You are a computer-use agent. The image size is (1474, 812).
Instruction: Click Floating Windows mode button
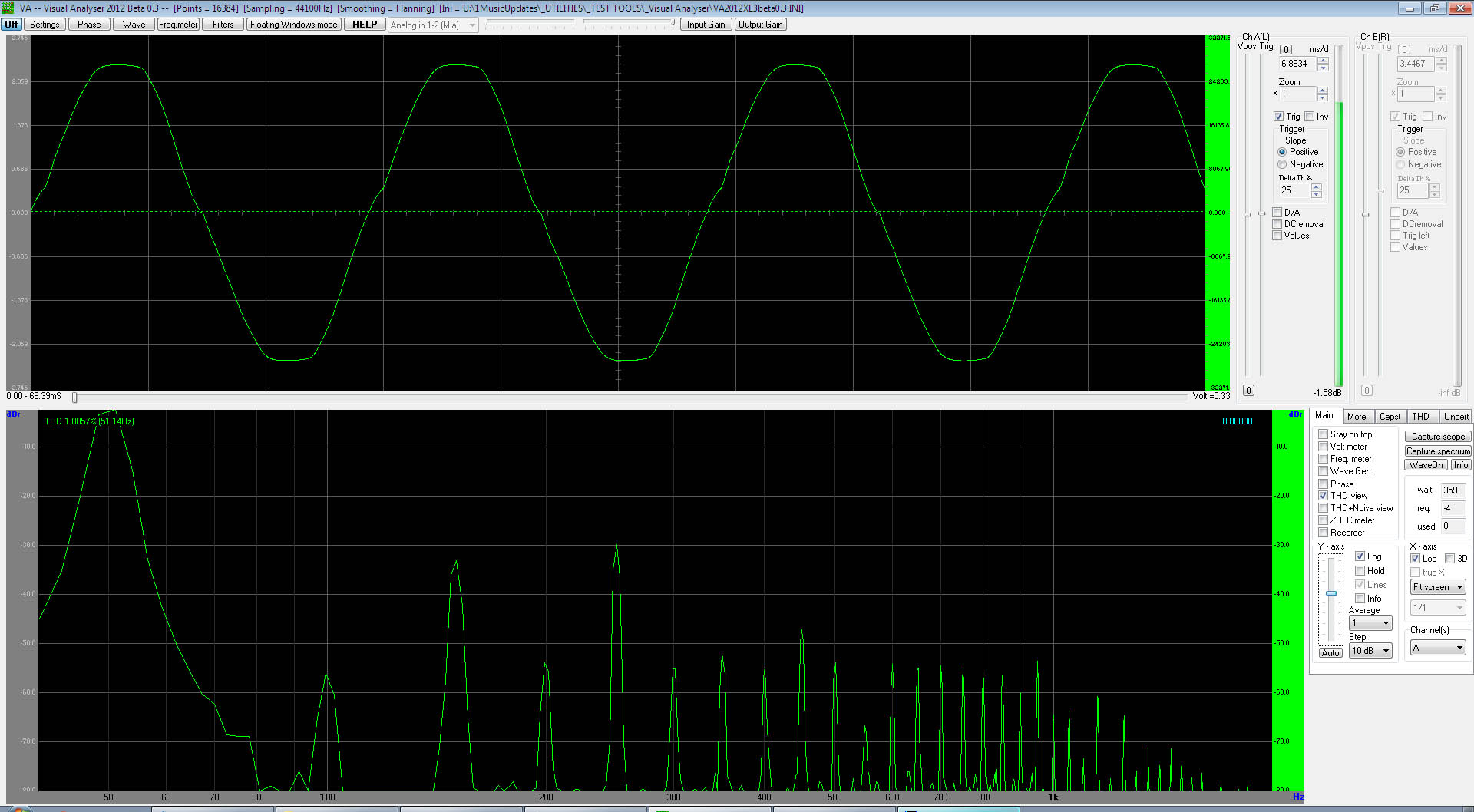[293, 25]
